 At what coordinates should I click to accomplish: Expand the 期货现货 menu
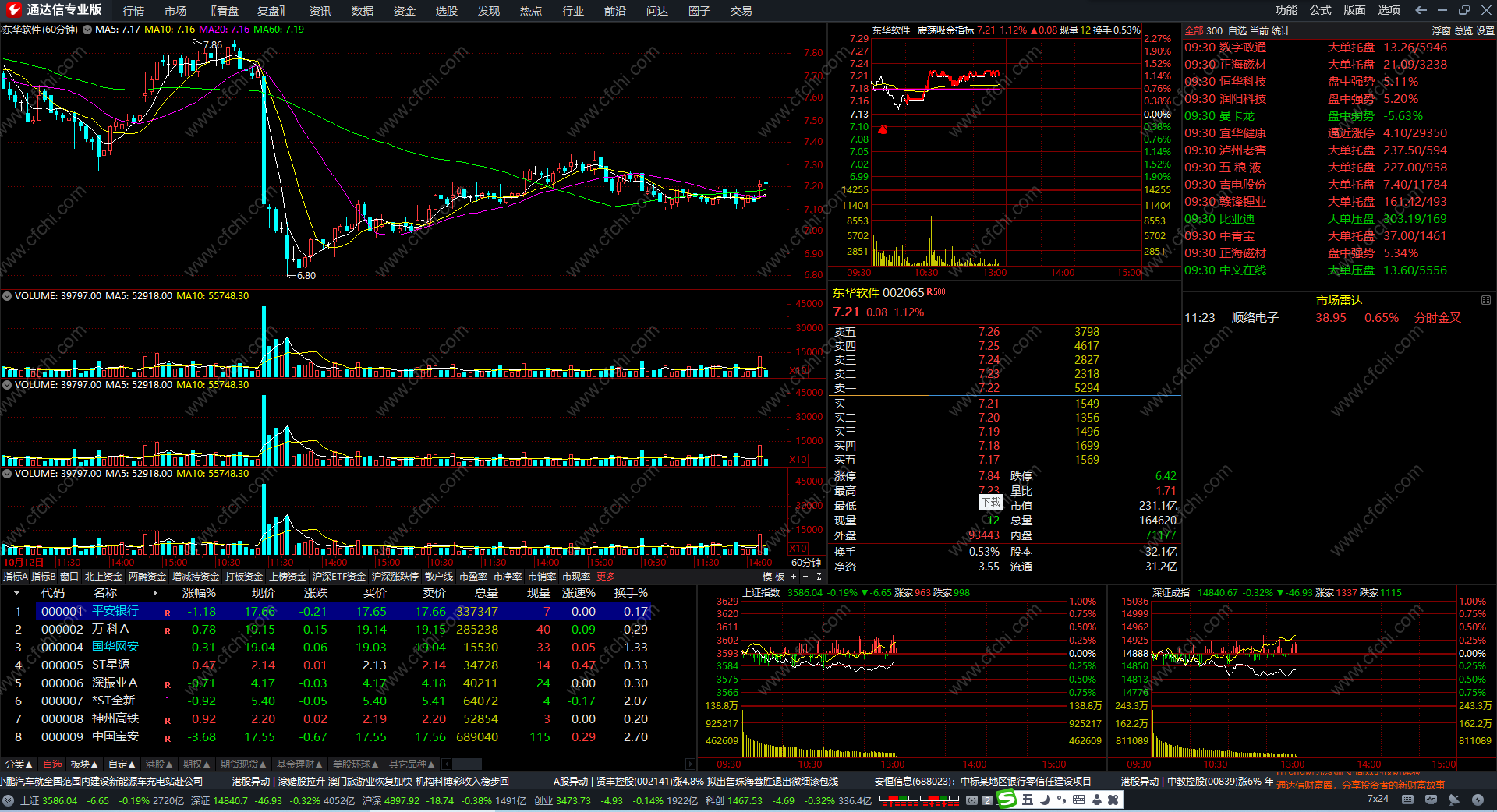243,764
